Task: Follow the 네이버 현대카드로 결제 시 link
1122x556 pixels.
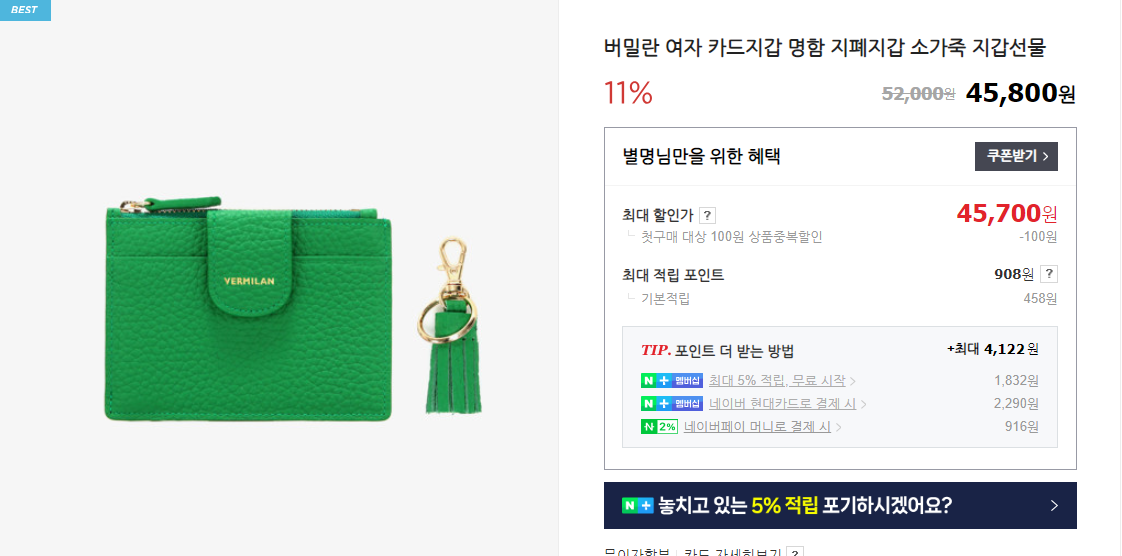Action: click(783, 404)
